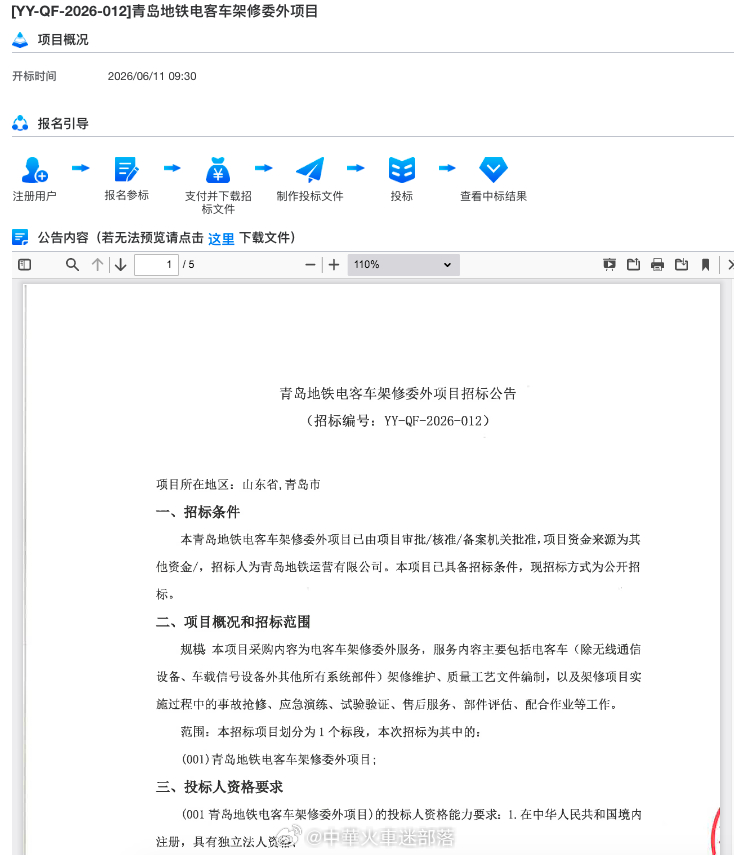Zoom in on the PDF
Image resolution: width=734 pixels, height=855 pixels.
[x=334, y=265]
